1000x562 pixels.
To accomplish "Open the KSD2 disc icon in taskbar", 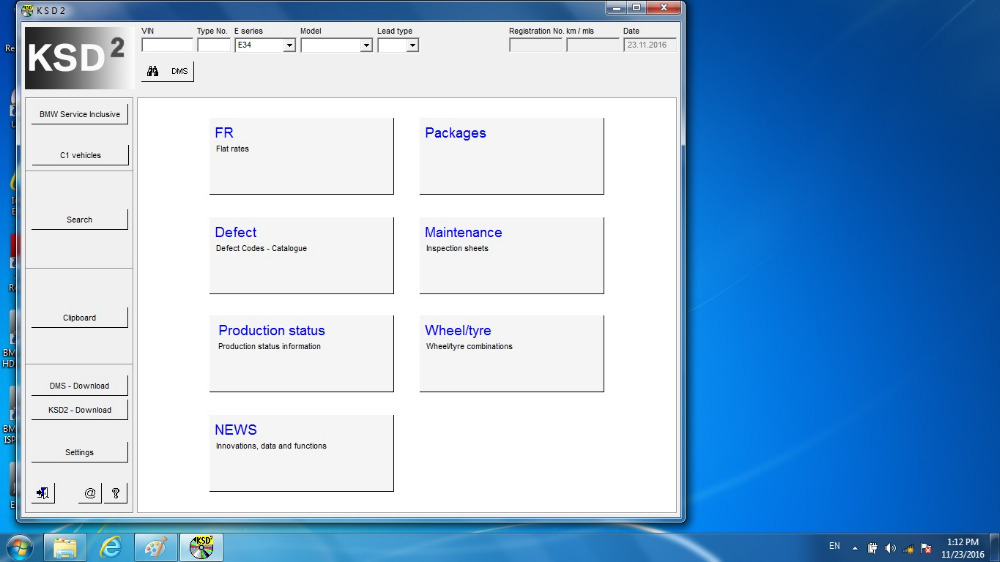I will click(x=202, y=547).
